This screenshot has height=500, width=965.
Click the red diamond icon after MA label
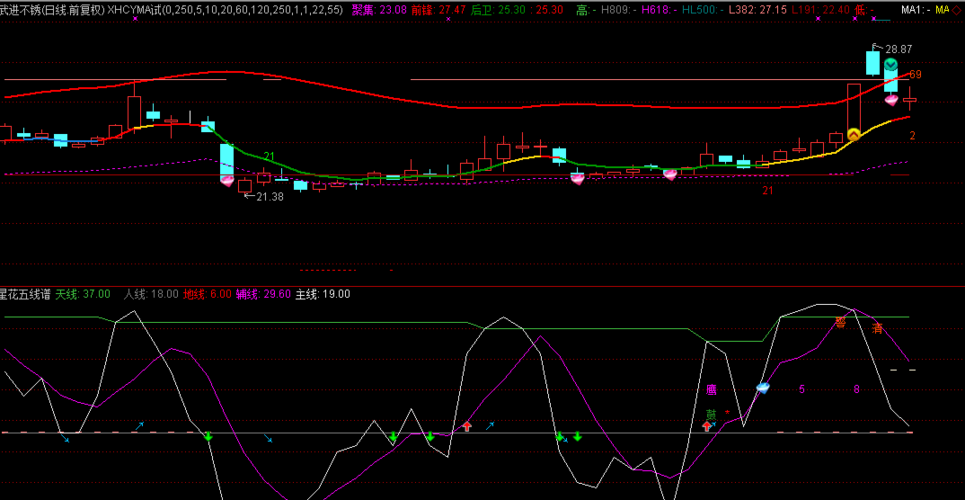pyautogui.click(x=958, y=9)
